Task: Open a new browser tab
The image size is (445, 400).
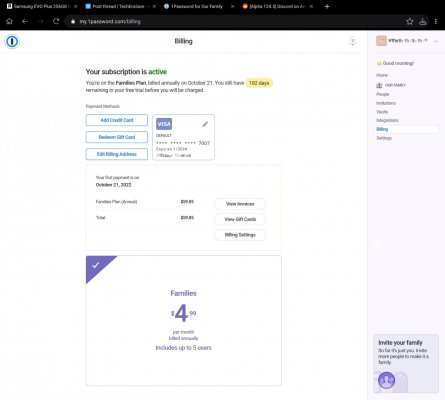Action: [327, 6]
